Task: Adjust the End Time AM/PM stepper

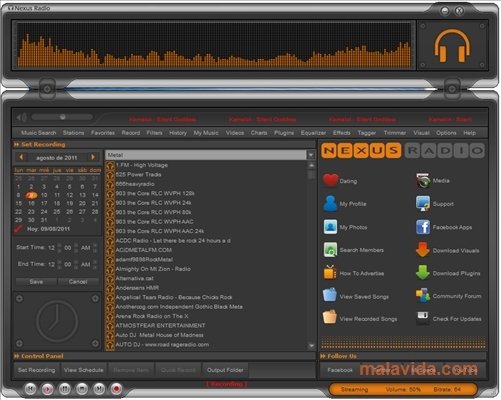Action: click(95, 264)
